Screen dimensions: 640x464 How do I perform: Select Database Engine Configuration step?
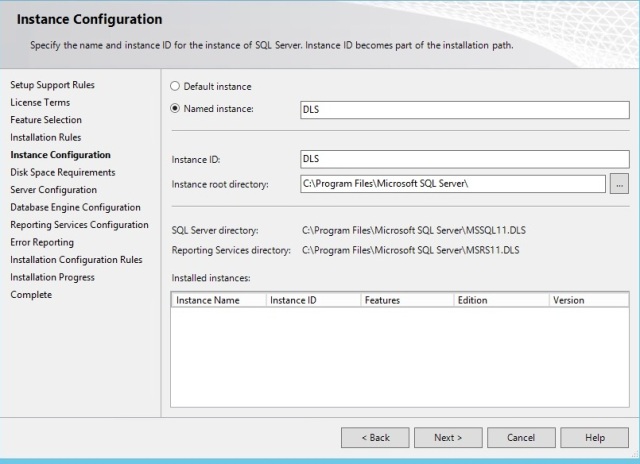click(x=76, y=208)
